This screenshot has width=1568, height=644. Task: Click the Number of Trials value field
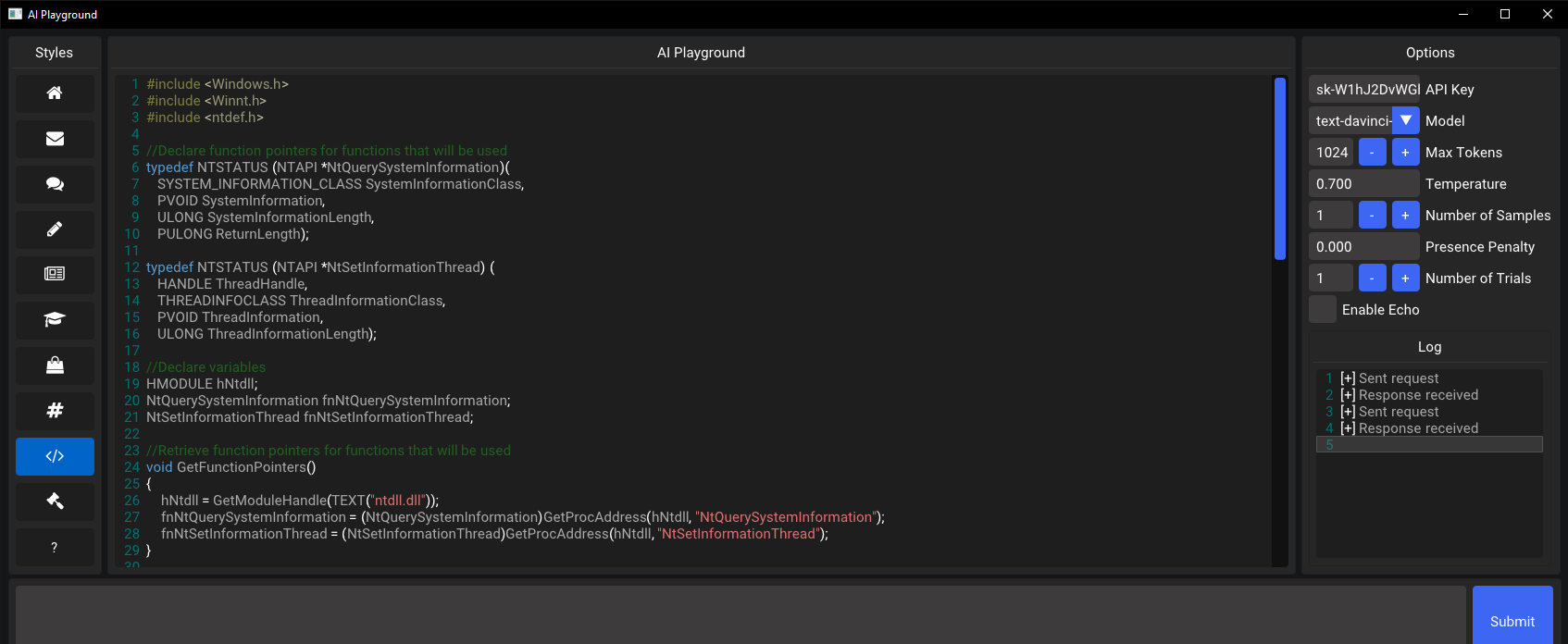pyautogui.click(x=1331, y=278)
